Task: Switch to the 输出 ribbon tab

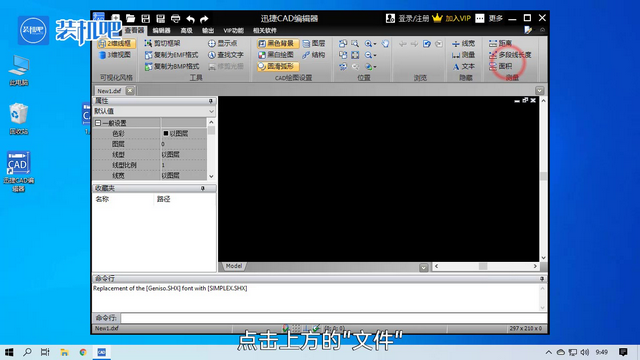Action: (x=208, y=31)
